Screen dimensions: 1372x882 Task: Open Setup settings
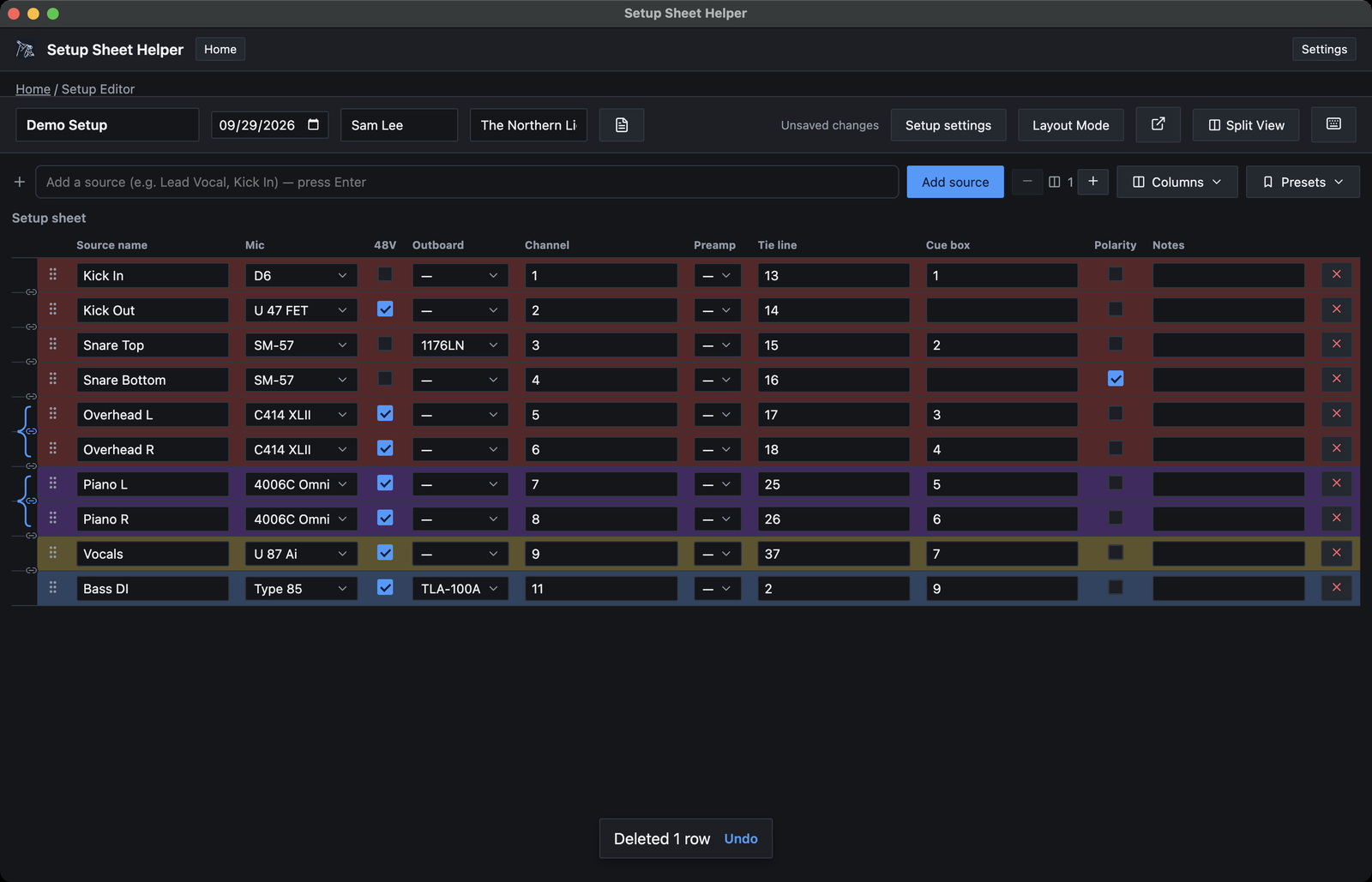click(948, 125)
